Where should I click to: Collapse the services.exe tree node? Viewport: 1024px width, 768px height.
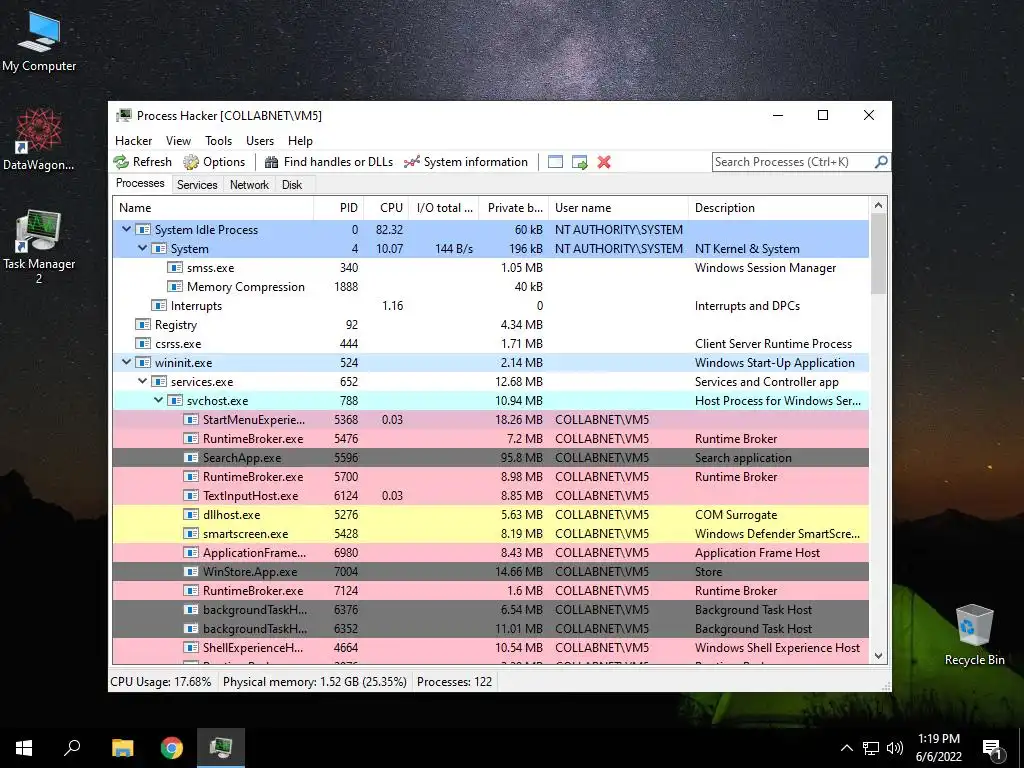142,381
